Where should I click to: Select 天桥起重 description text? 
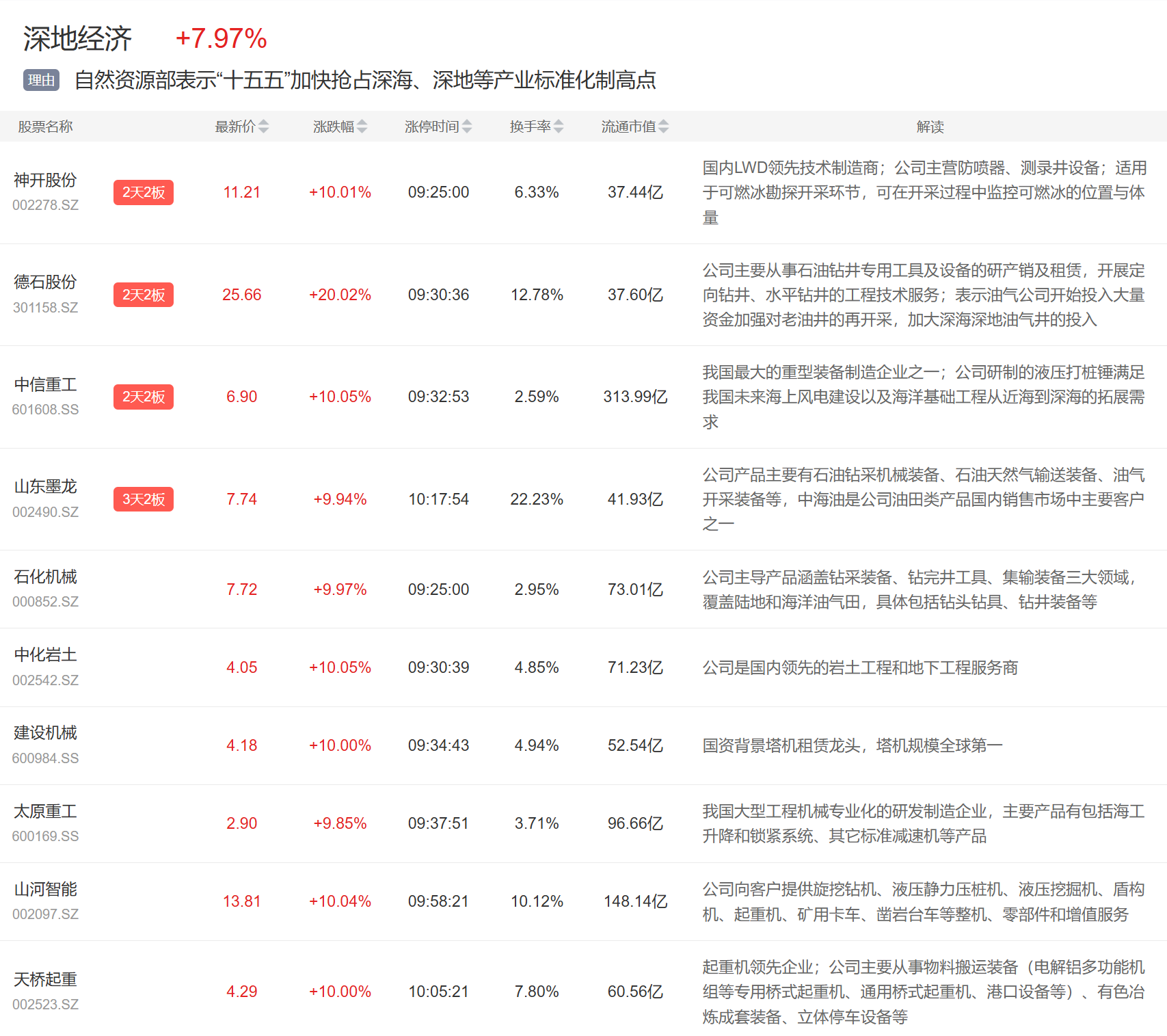click(923, 992)
